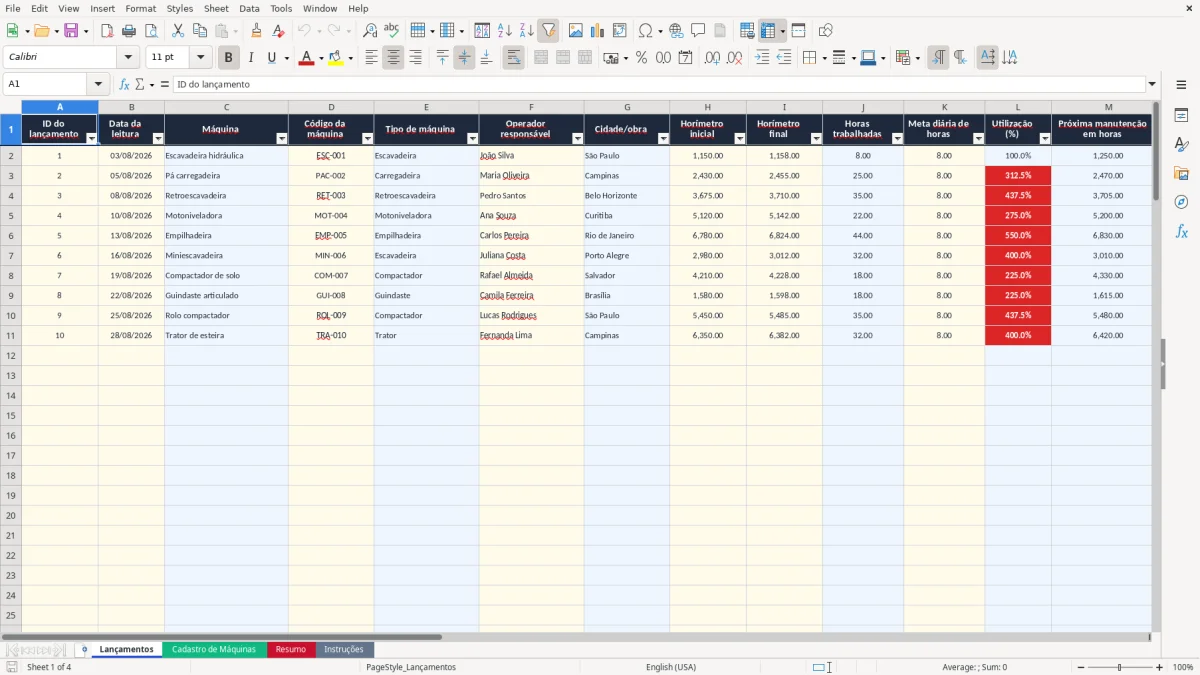The image size is (1200, 675).
Task: Click the Cut scissors icon
Action: pyautogui.click(x=178, y=31)
